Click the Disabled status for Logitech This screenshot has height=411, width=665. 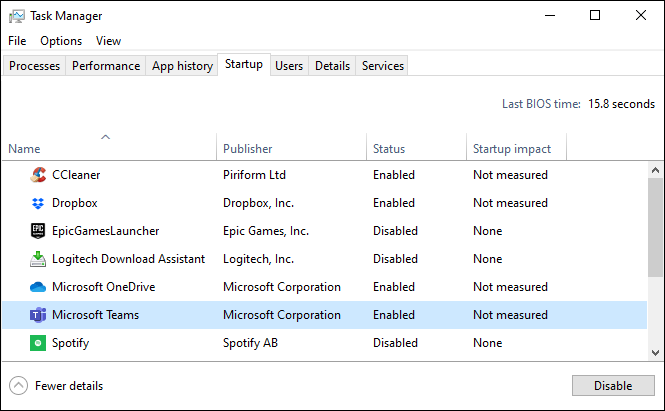(x=395, y=259)
